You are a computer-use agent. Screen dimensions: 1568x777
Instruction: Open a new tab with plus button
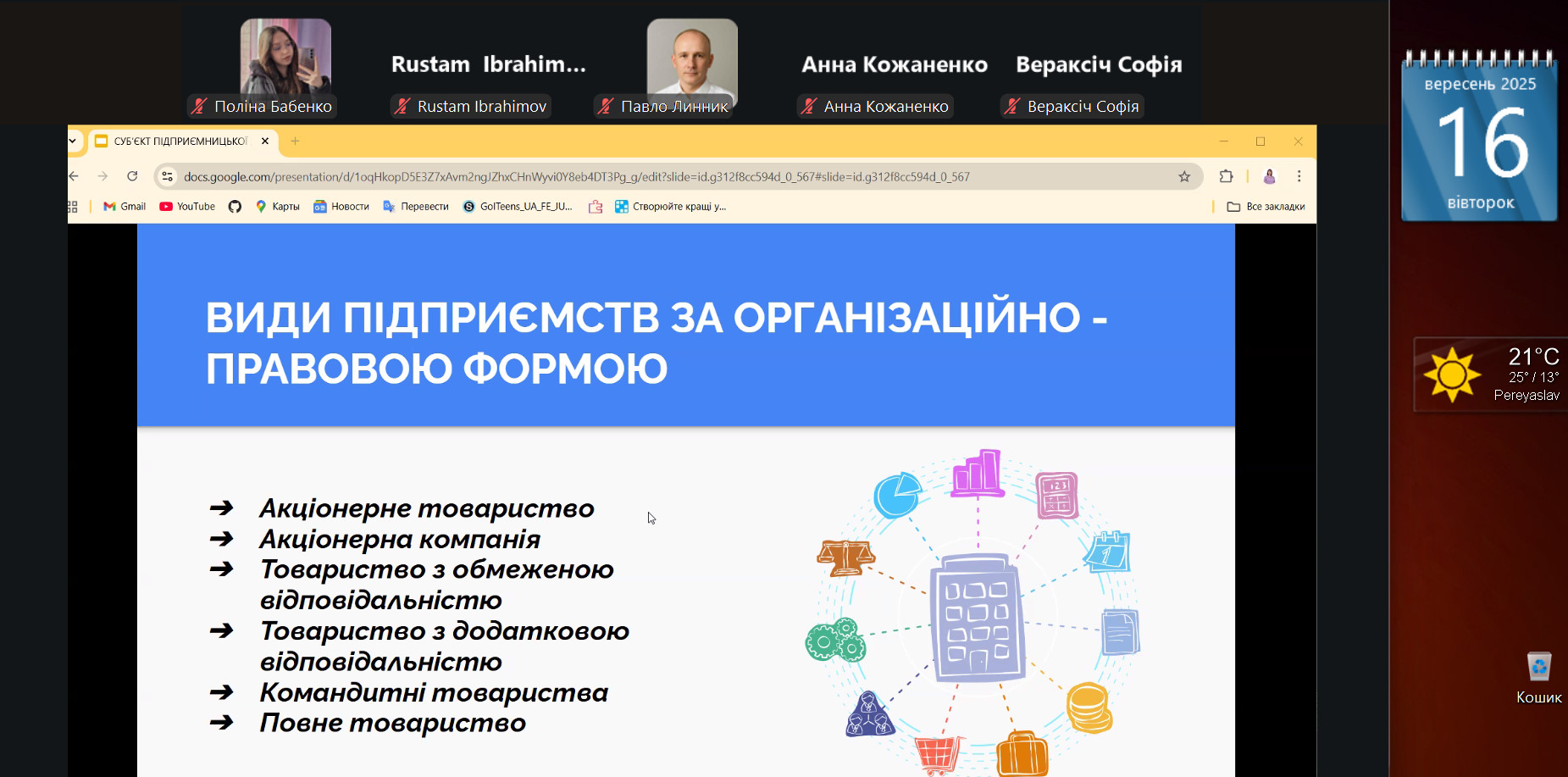[296, 142]
